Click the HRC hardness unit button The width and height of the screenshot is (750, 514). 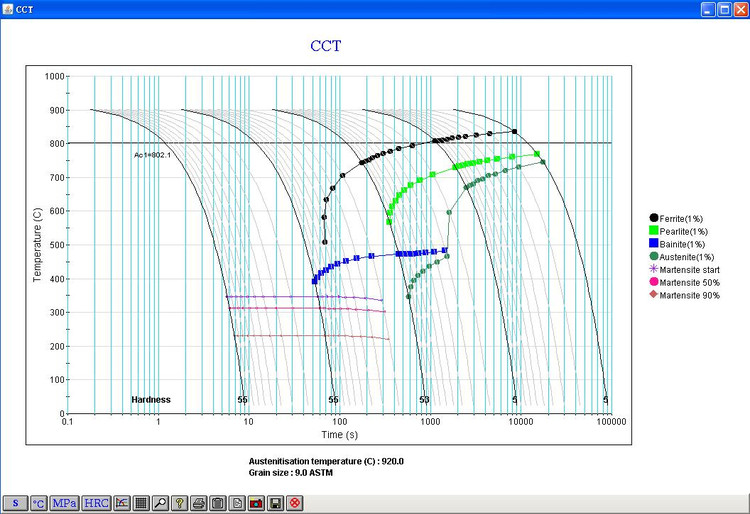[x=97, y=502]
